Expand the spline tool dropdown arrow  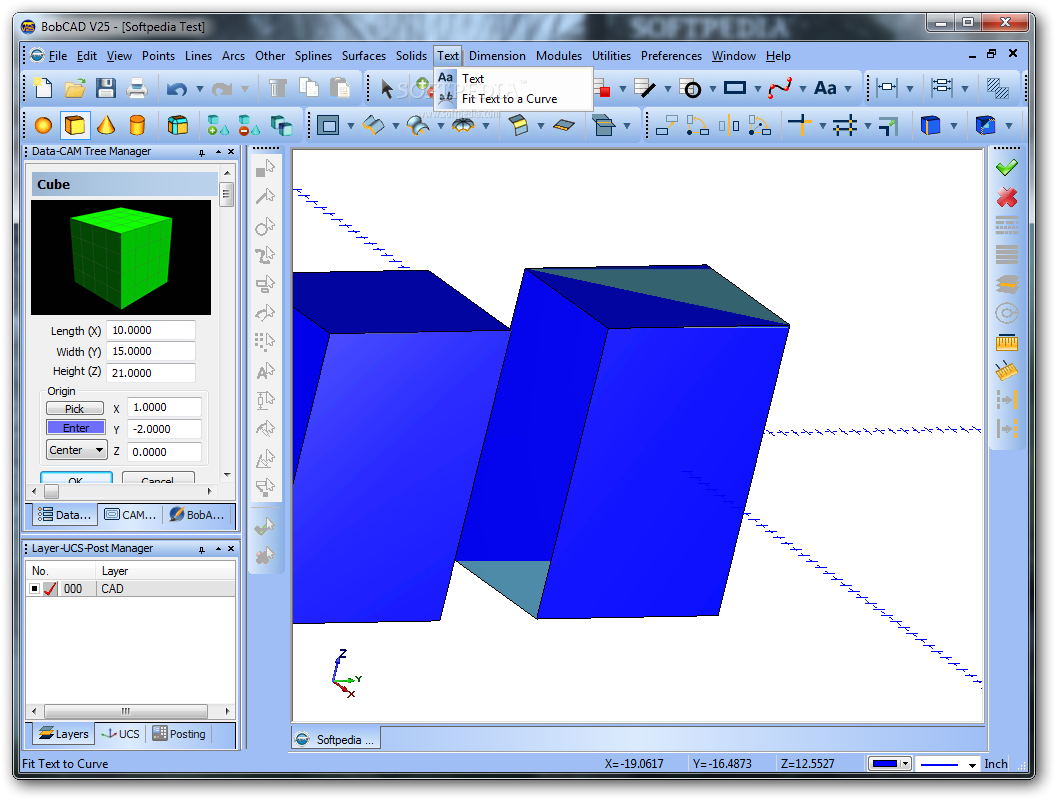click(803, 89)
